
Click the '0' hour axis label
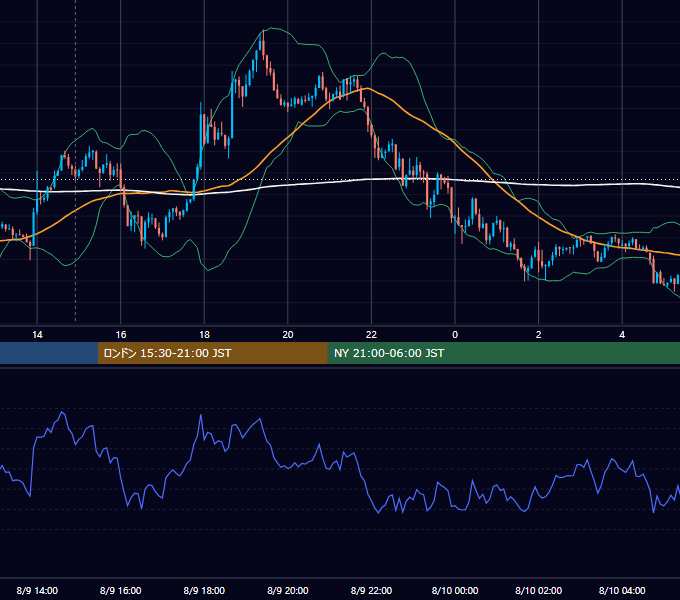pos(455,335)
